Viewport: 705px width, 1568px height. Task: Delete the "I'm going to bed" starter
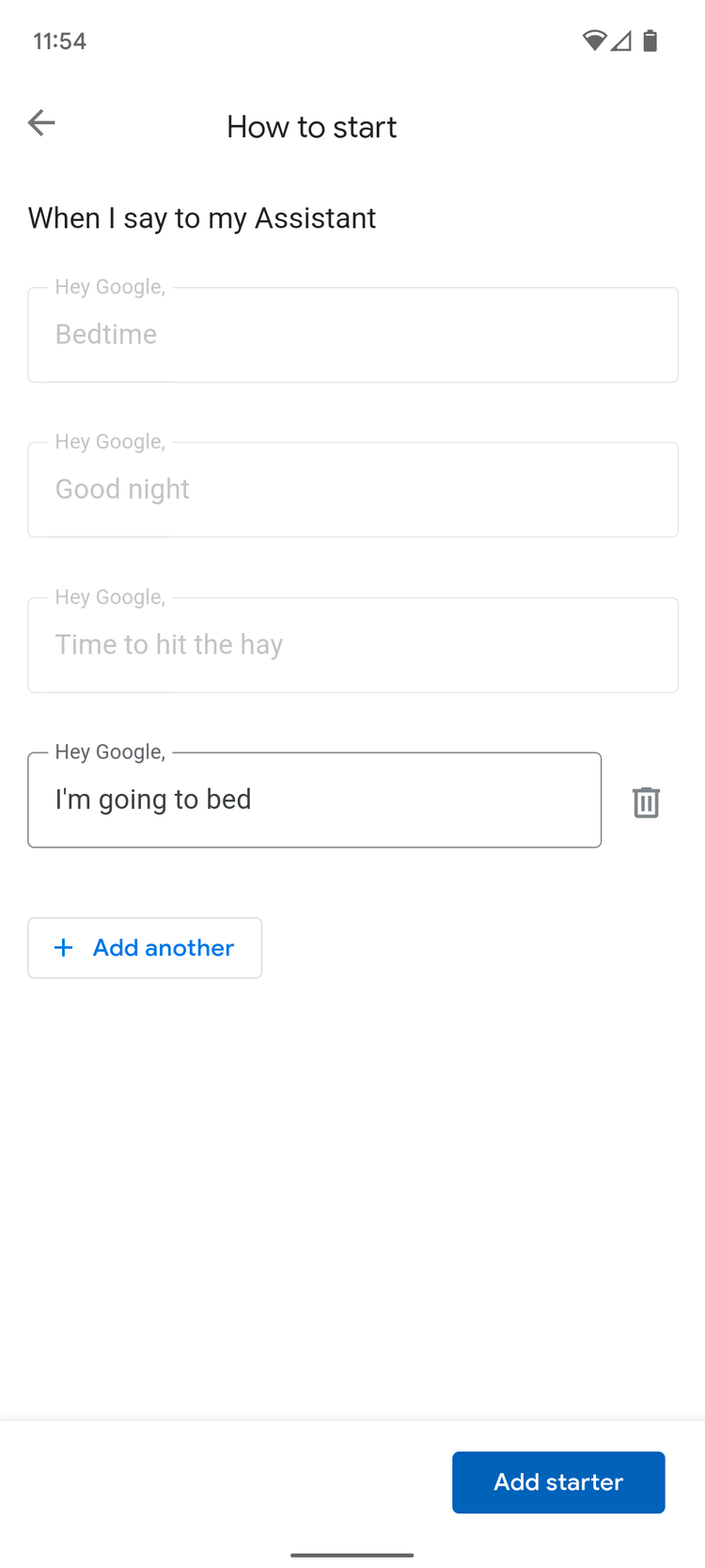pos(646,801)
